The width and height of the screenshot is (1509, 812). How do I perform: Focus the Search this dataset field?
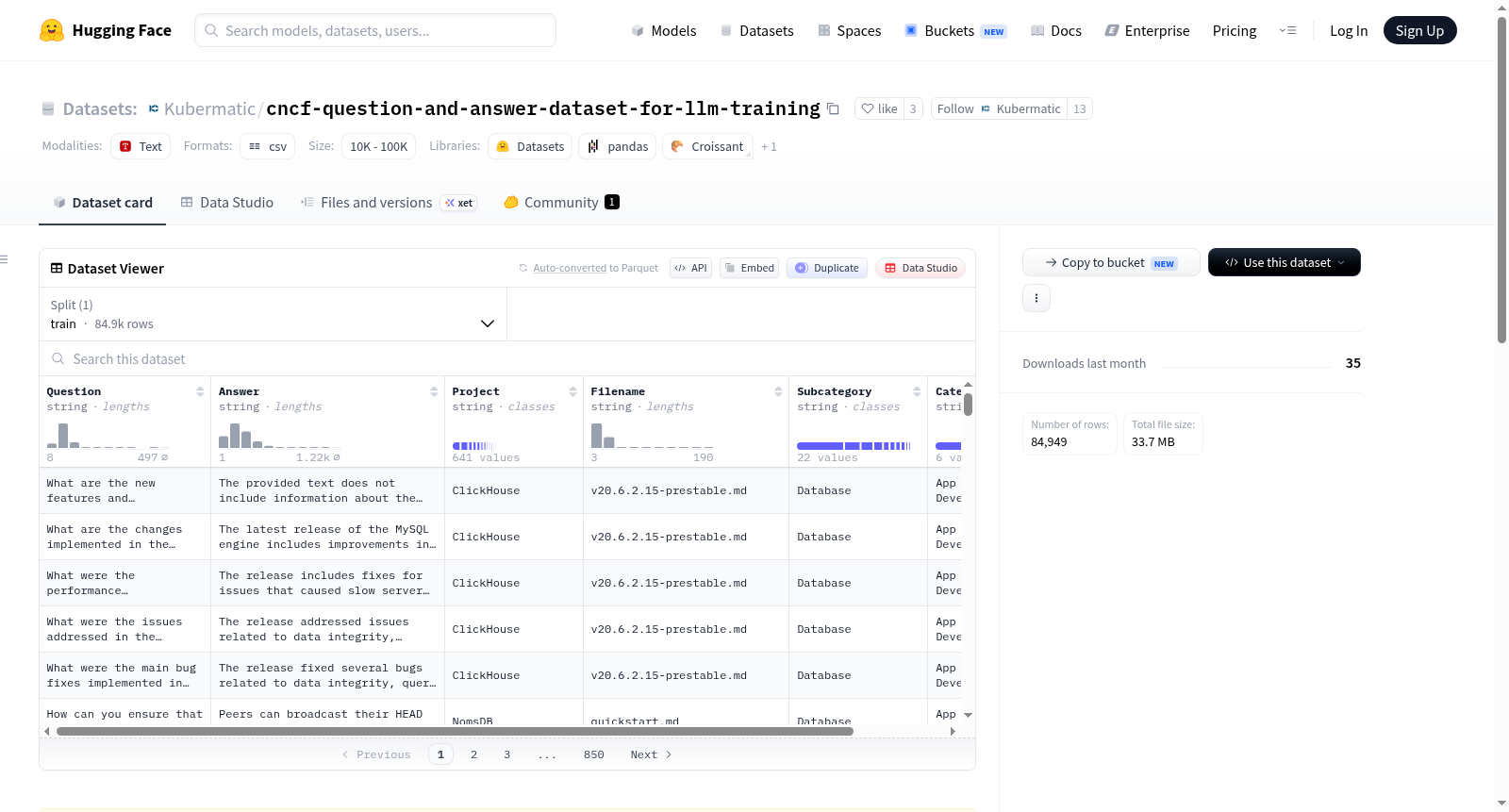point(507,358)
